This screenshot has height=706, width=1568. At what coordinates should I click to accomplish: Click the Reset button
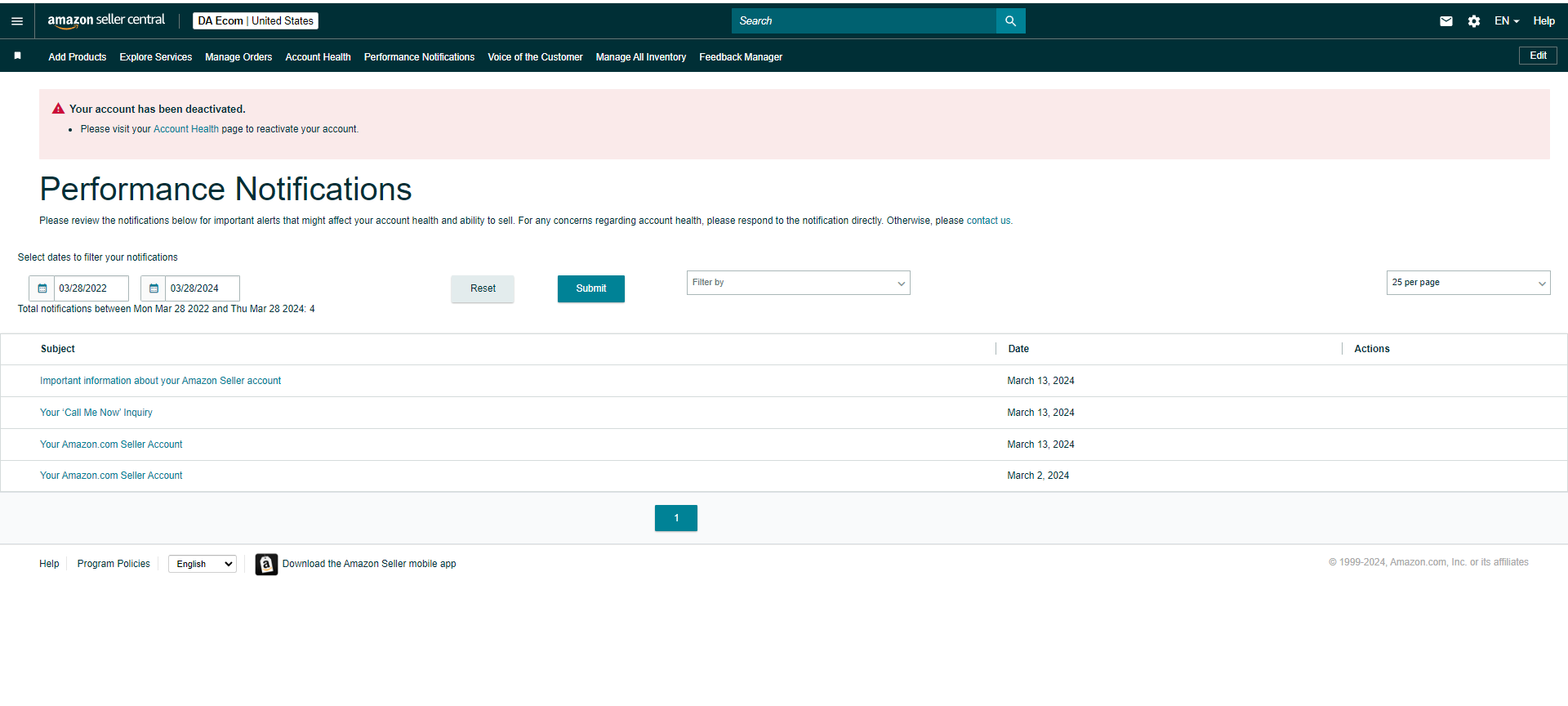click(x=483, y=288)
